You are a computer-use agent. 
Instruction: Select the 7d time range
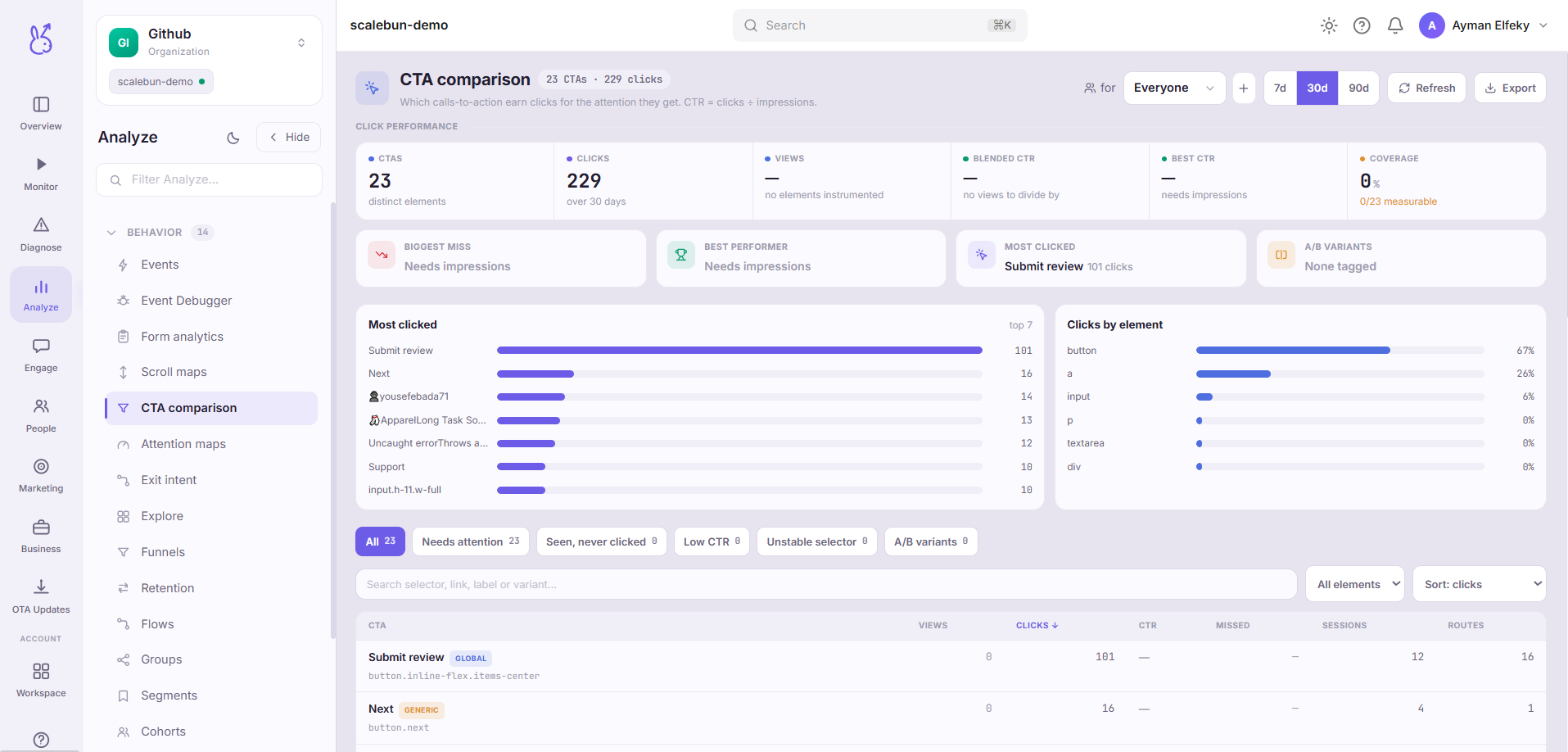pos(1280,88)
